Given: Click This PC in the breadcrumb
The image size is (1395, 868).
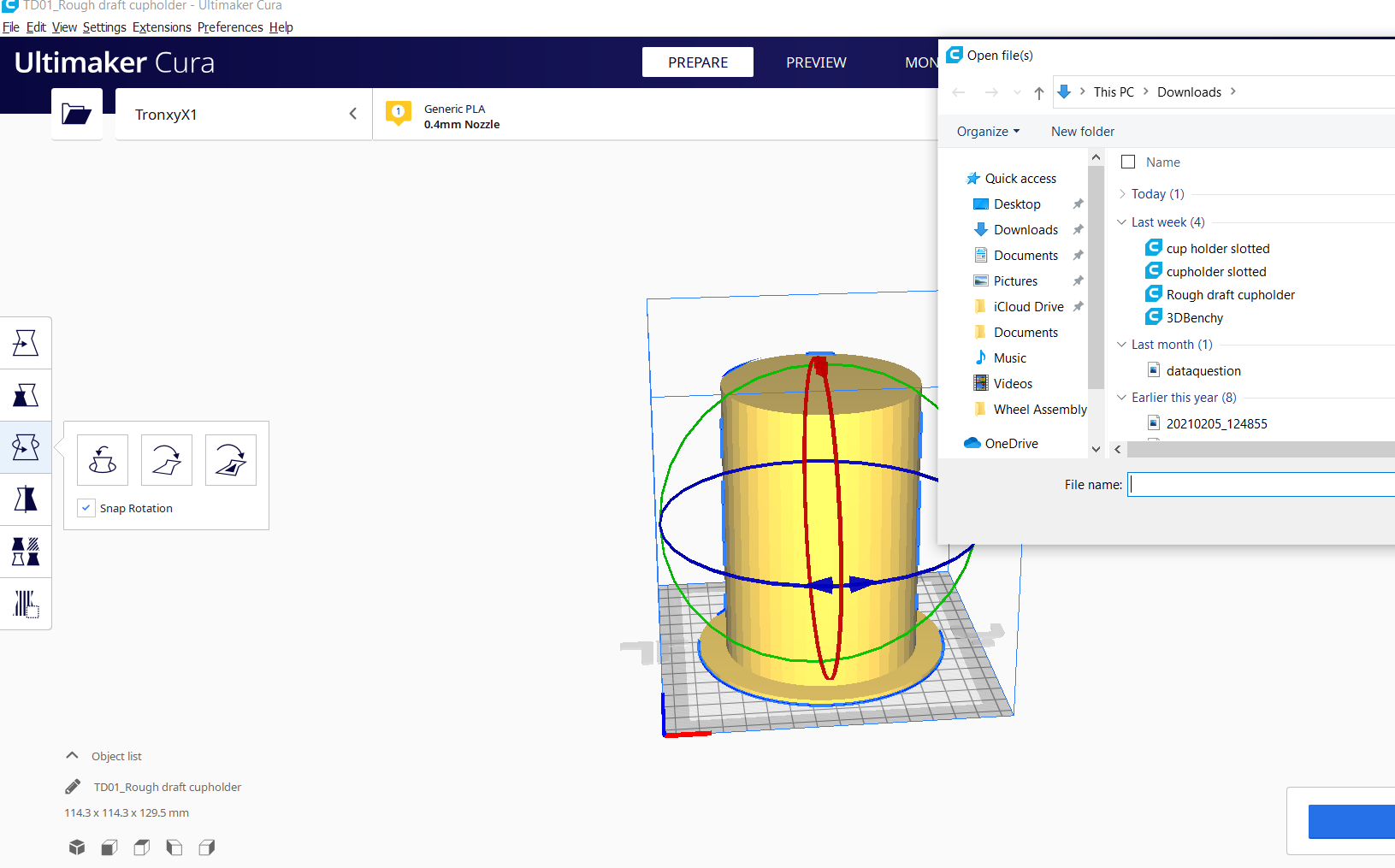Looking at the screenshot, I should click(x=1114, y=92).
